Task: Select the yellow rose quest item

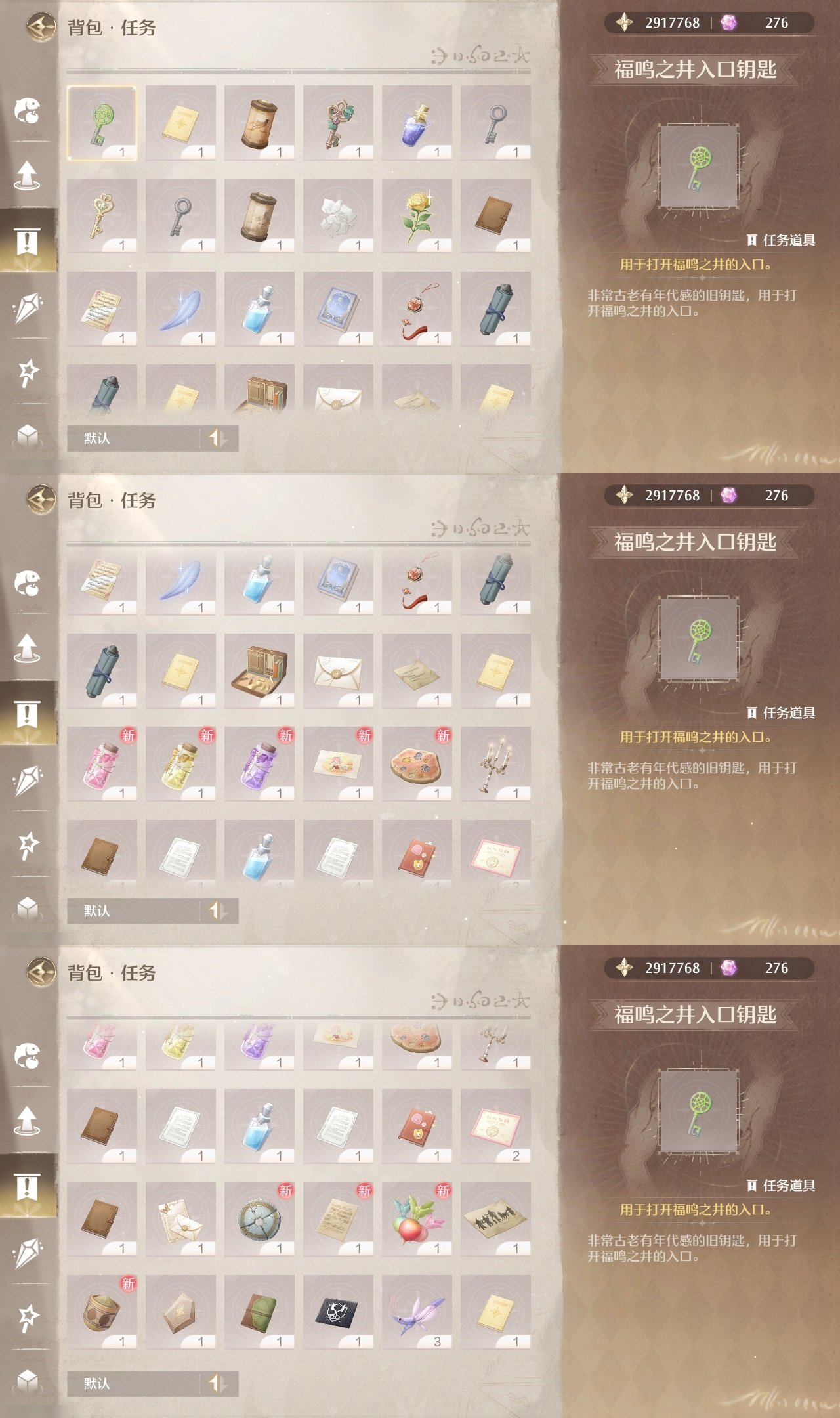Action: [417, 216]
